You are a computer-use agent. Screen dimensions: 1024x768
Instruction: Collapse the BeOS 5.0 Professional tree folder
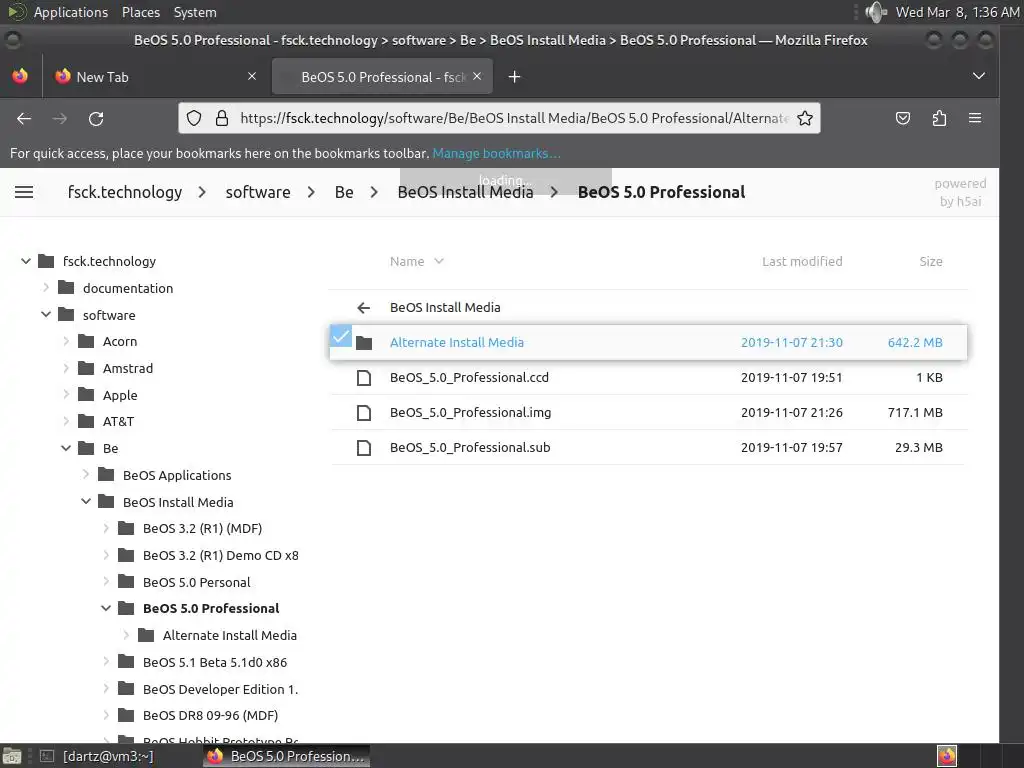point(106,608)
